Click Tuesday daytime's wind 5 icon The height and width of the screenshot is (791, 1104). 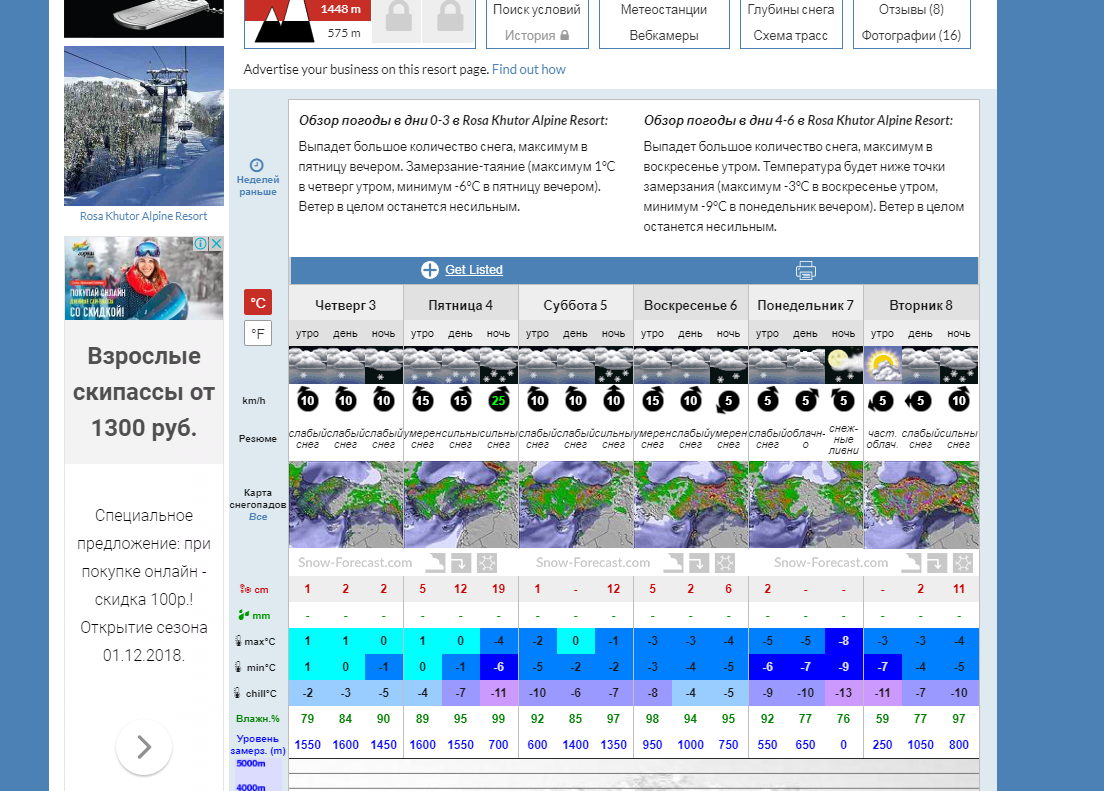[x=920, y=401]
